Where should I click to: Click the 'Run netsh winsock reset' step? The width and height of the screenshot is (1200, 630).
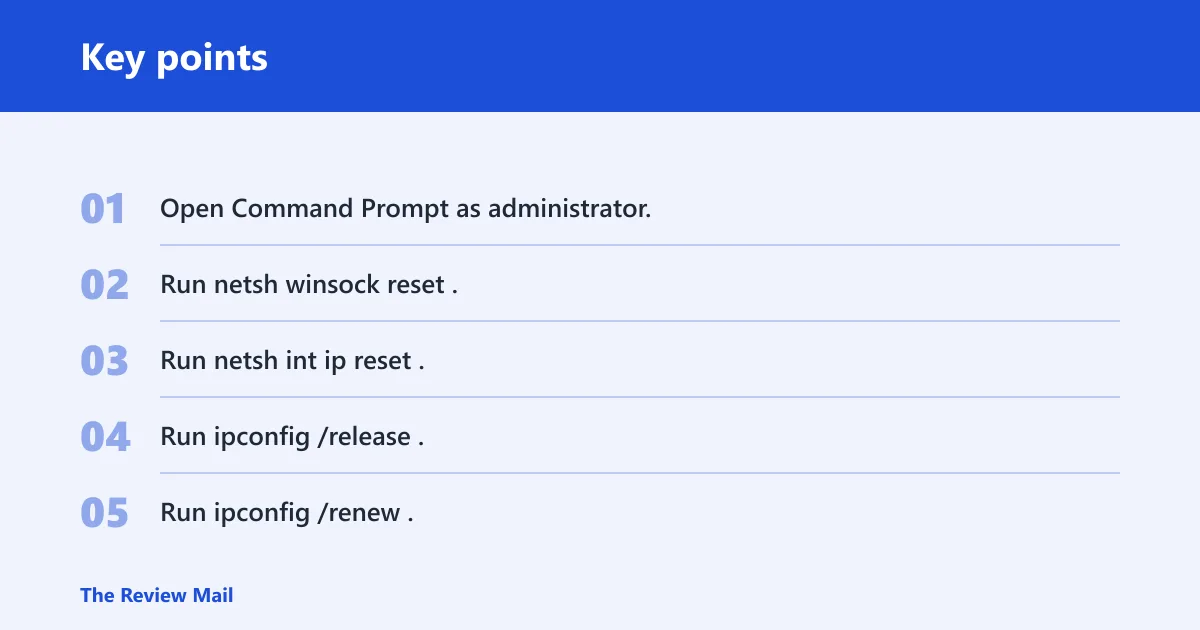click(x=309, y=285)
